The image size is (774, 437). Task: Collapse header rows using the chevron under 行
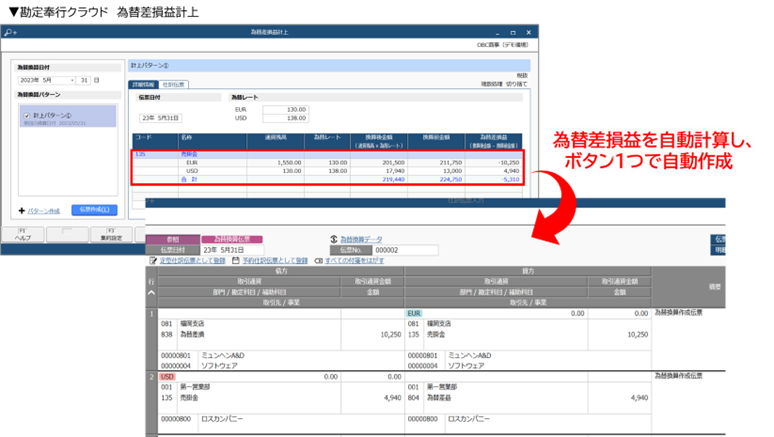[152, 292]
